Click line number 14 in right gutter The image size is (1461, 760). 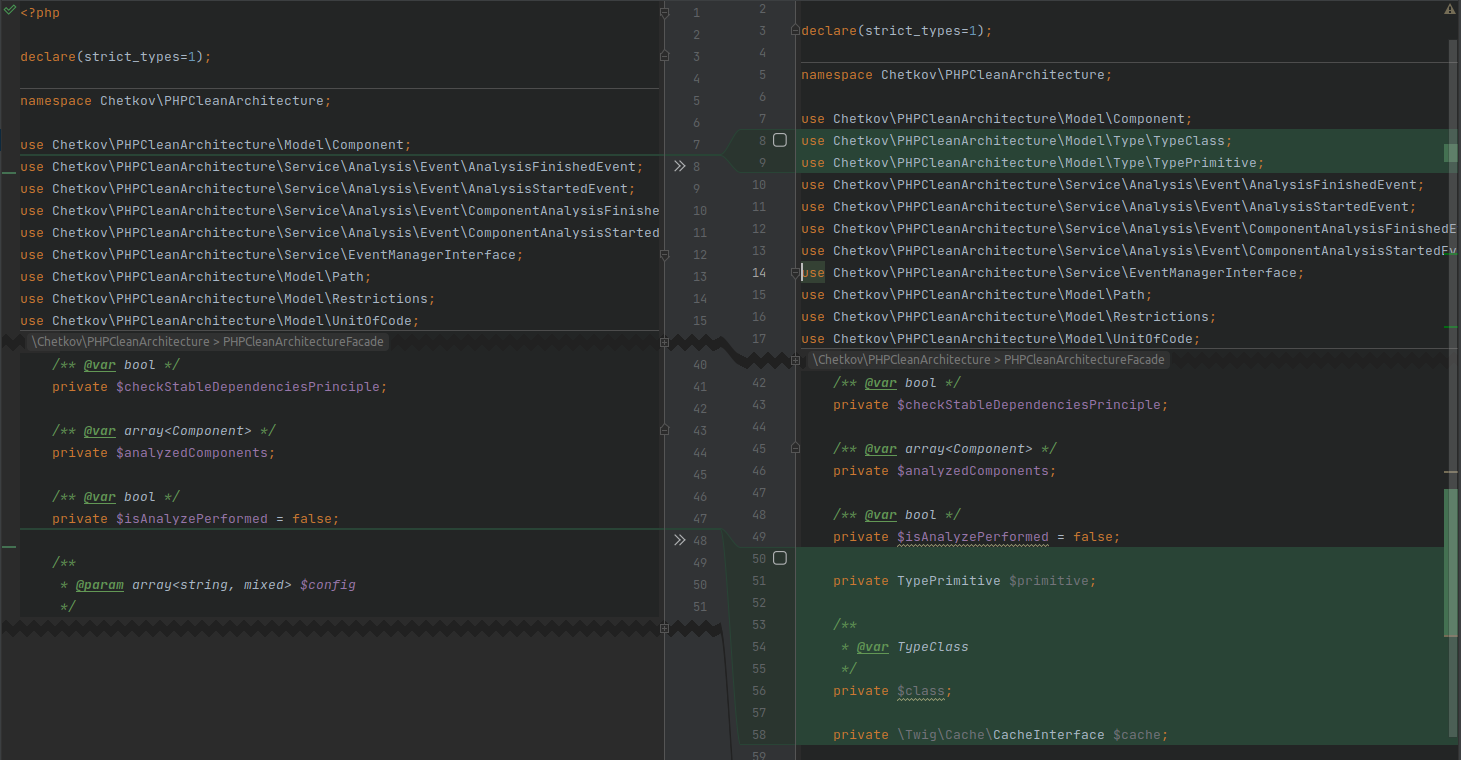click(759, 273)
